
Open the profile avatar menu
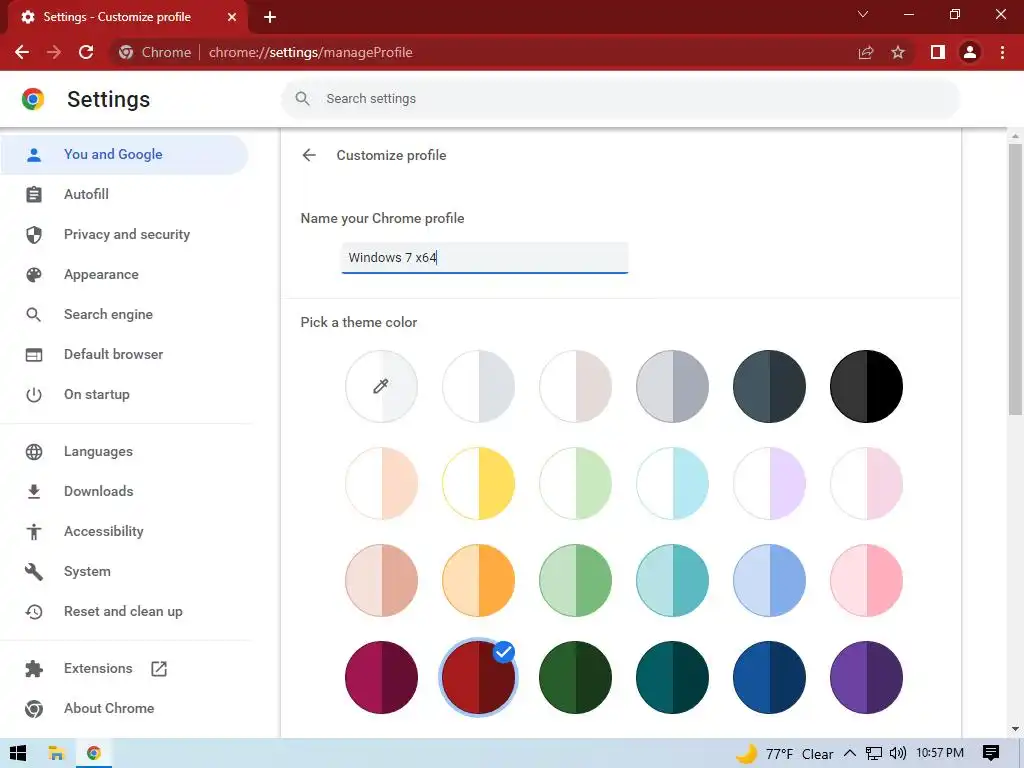tap(970, 52)
